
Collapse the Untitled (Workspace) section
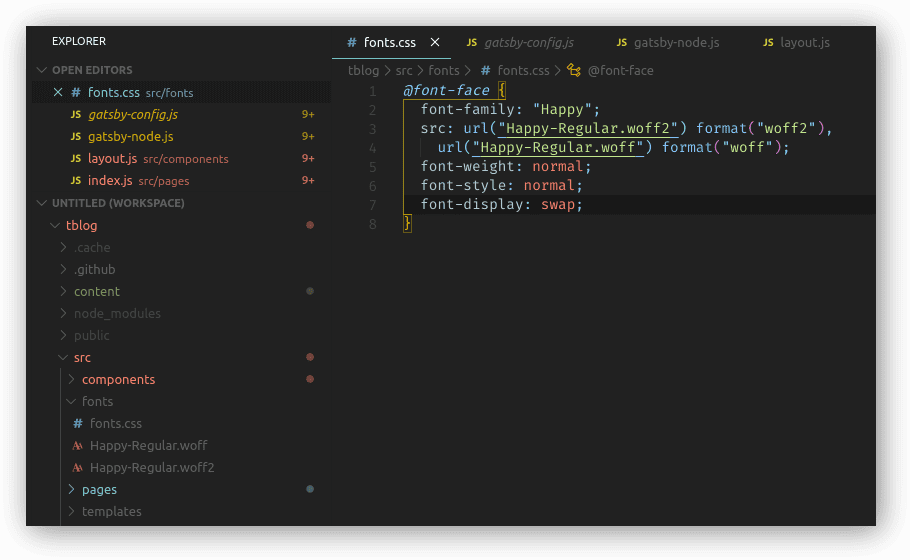pos(42,203)
